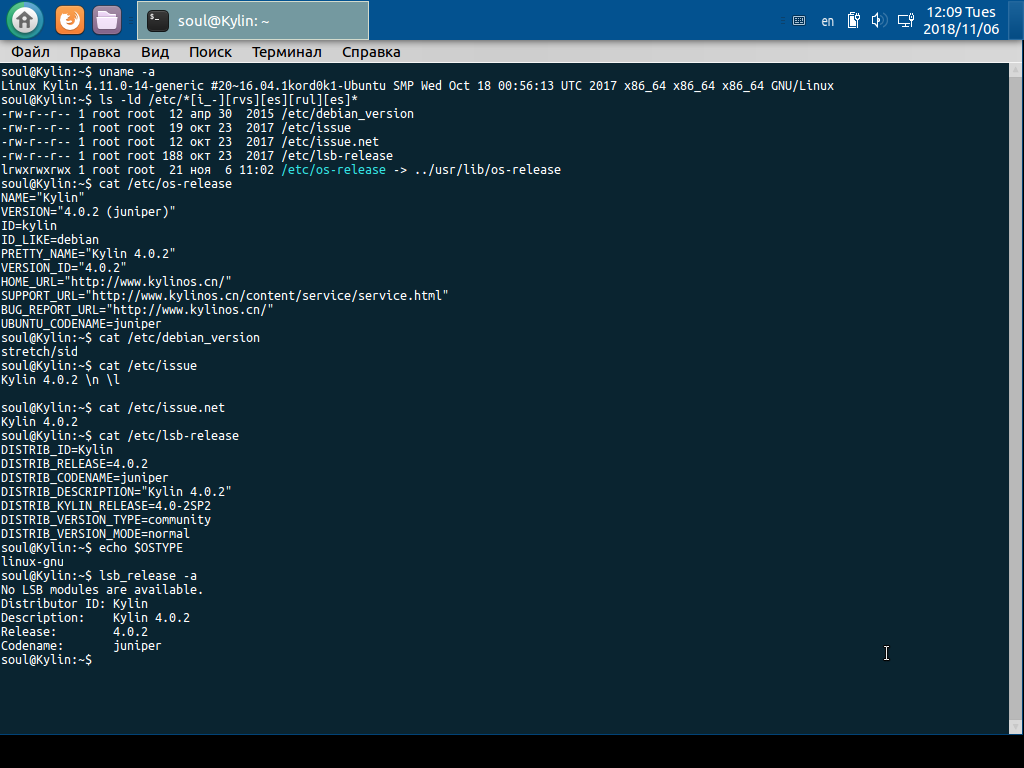The height and width of the screenshot is (768, 1024).
Task: Open the Вид menu
Action: pos(155,52)
